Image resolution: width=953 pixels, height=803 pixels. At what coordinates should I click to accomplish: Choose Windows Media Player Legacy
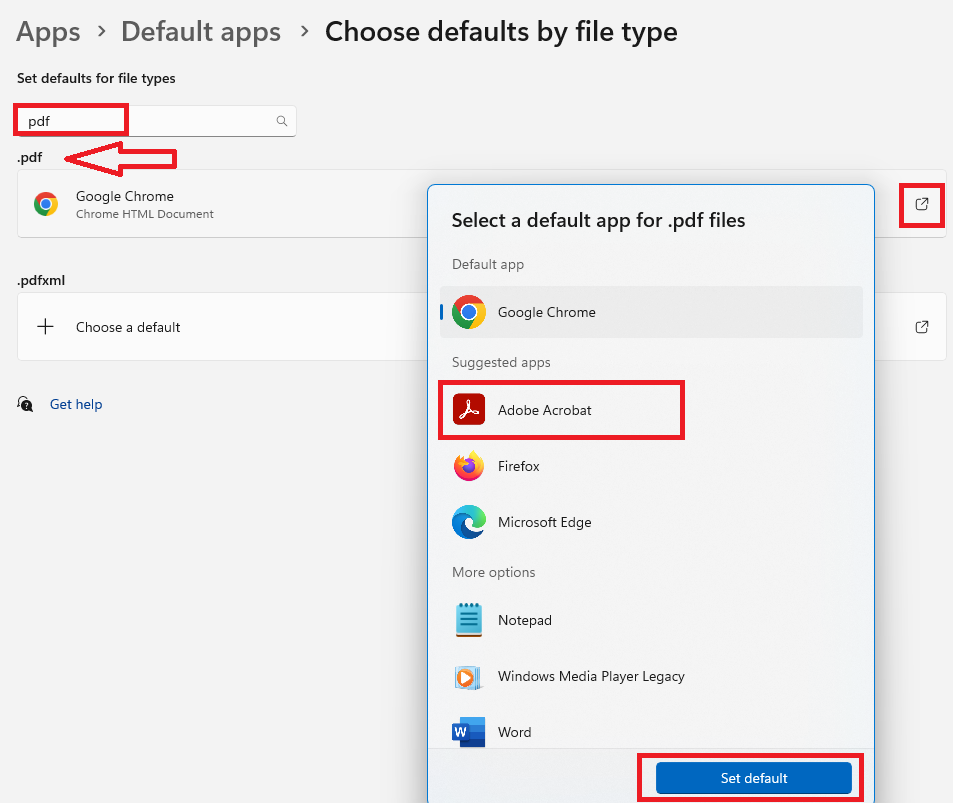click(x=651, y=677)
